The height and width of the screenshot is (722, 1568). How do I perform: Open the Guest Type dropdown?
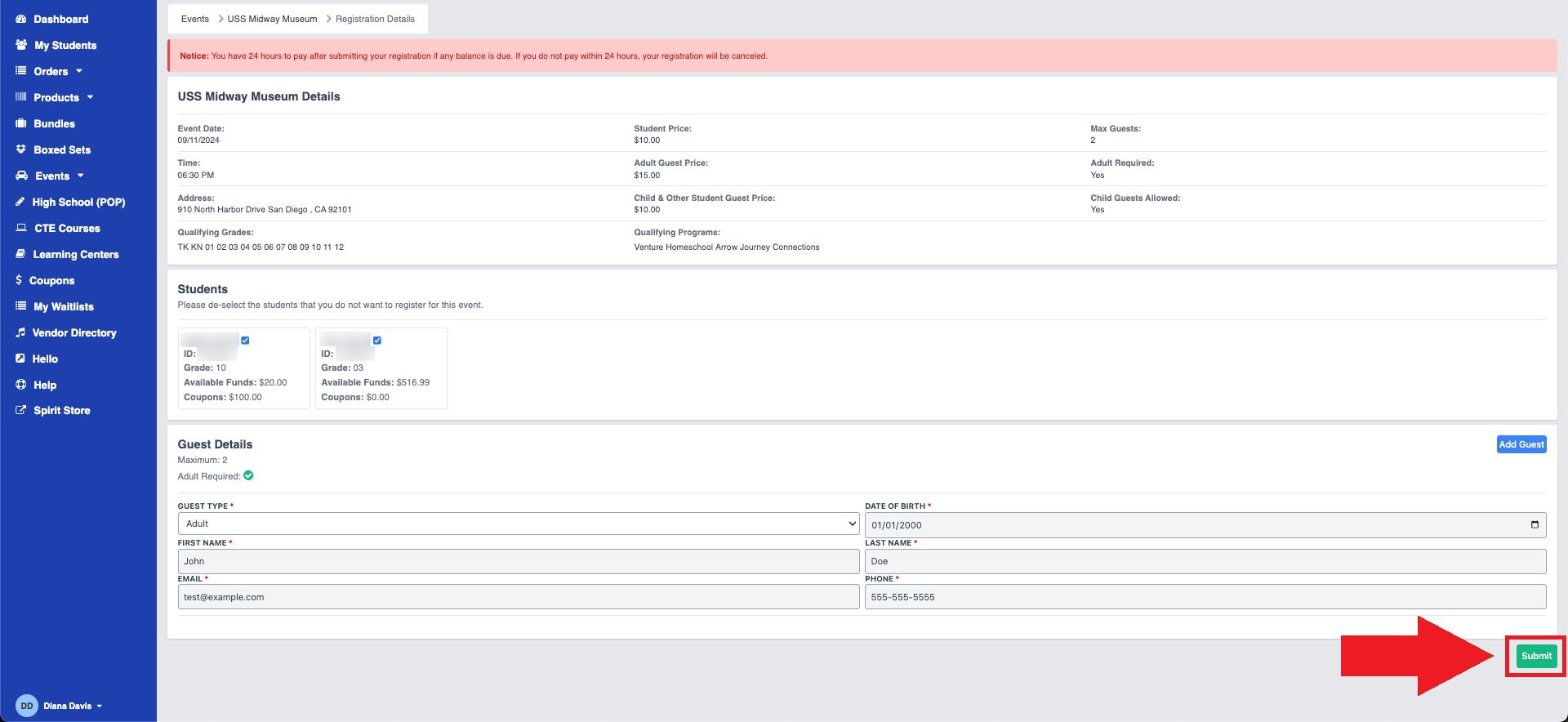[x=519, y=524]
